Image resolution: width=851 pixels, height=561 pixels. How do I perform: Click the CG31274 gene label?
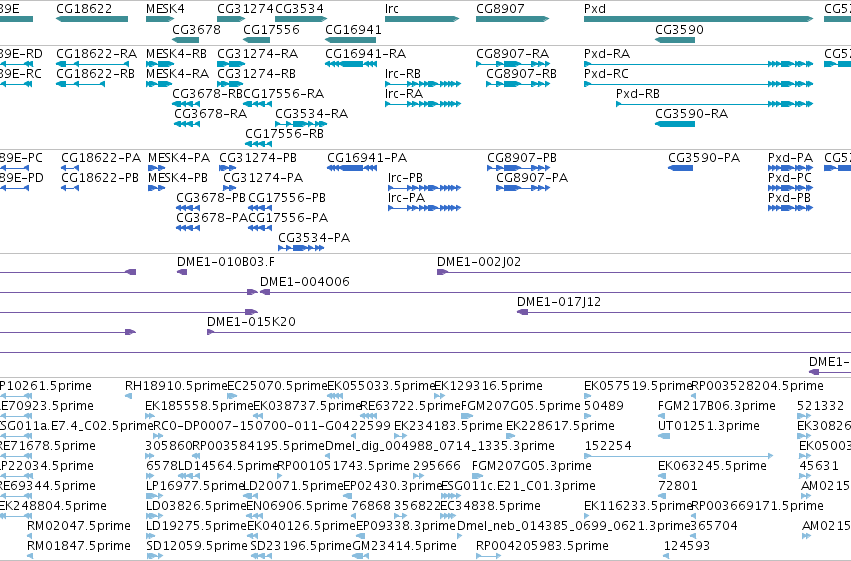point(245,9)
